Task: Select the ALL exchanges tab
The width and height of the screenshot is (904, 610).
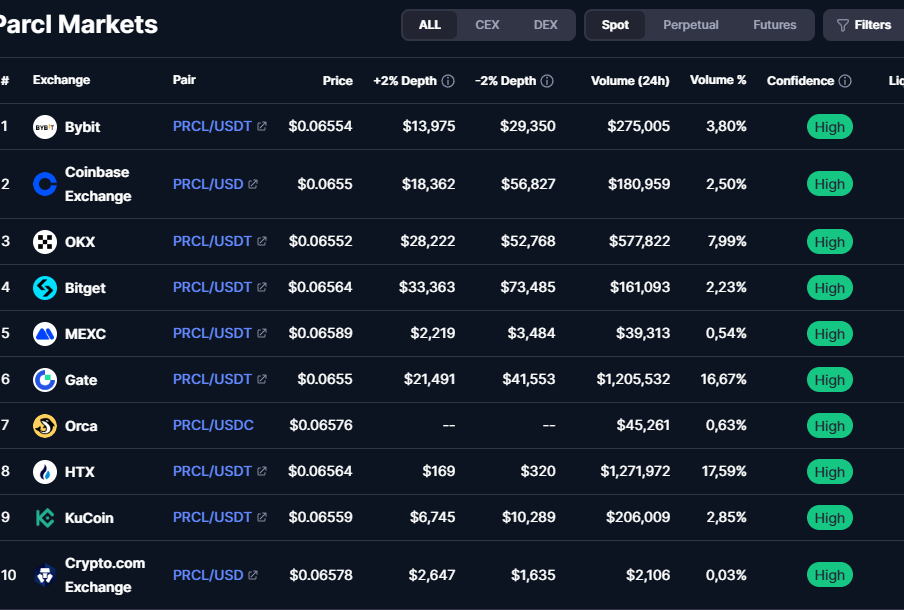Action: coord(430,25)
